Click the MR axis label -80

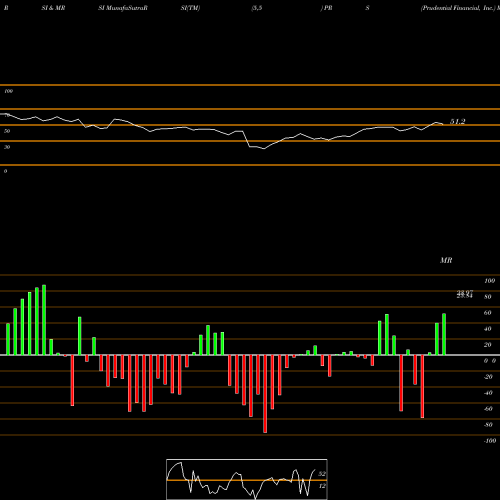488,425
